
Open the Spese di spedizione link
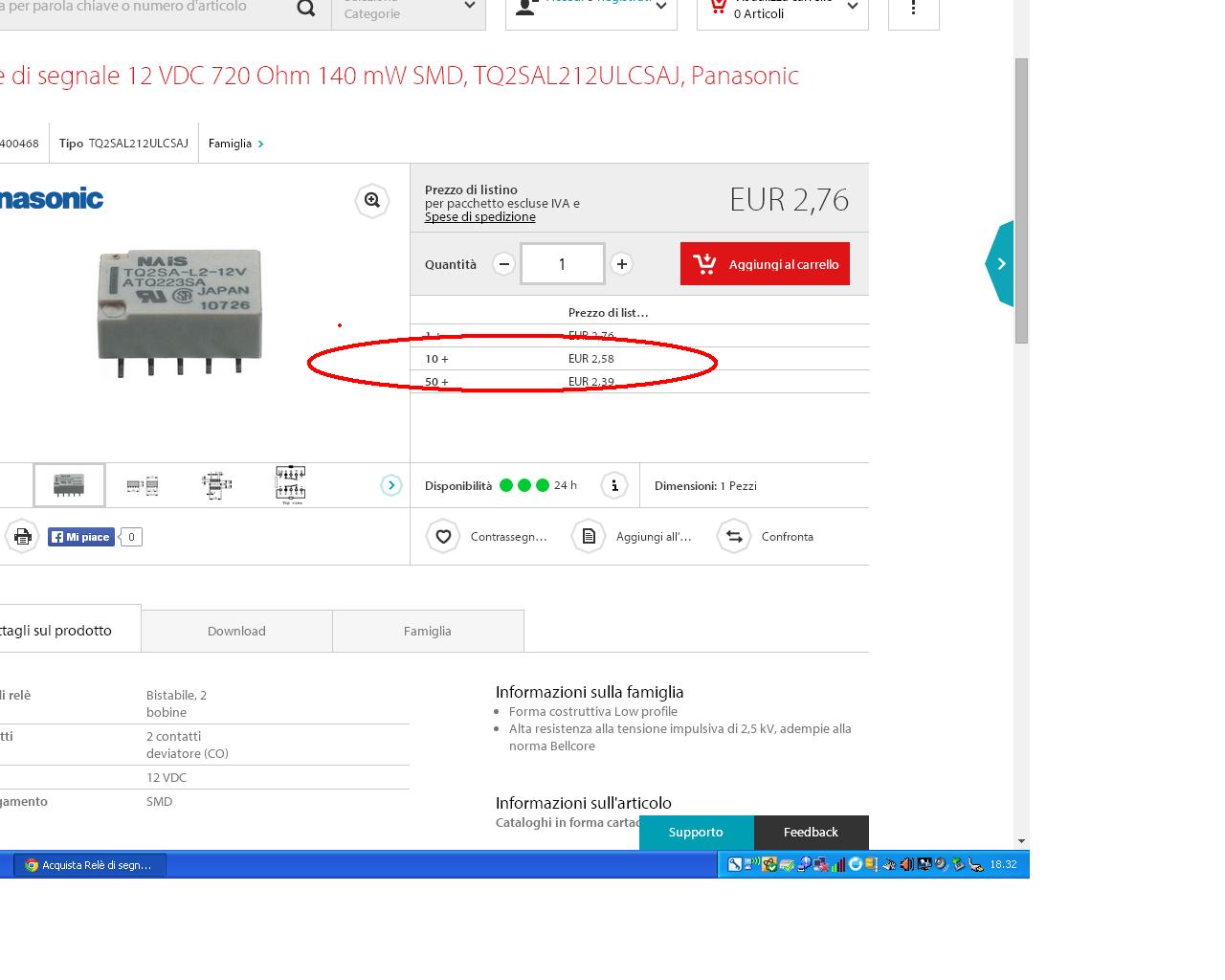(480, 217)
